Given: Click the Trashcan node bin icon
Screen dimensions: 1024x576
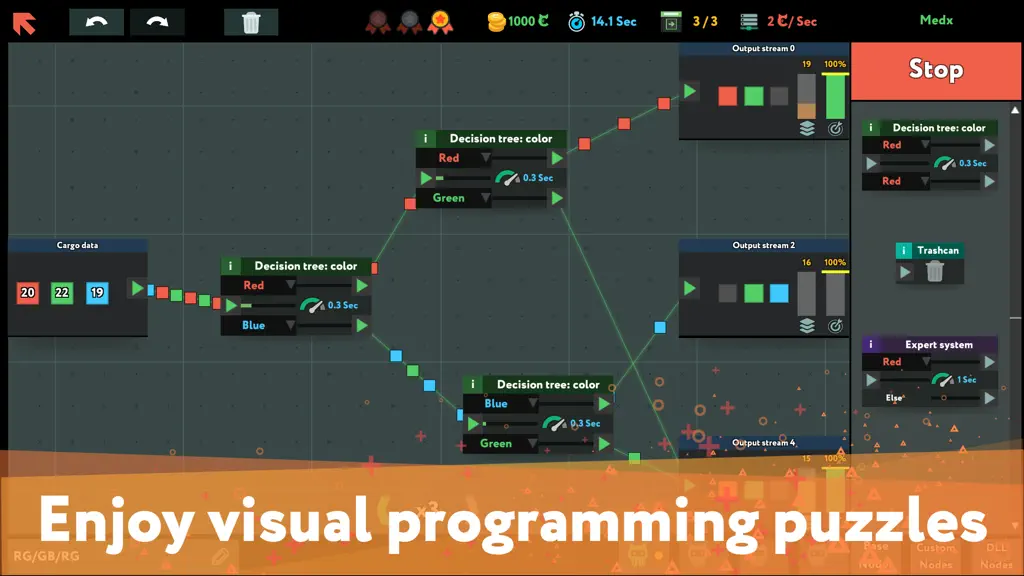Looking at the screenshot, I should click(x=935, y=271).
